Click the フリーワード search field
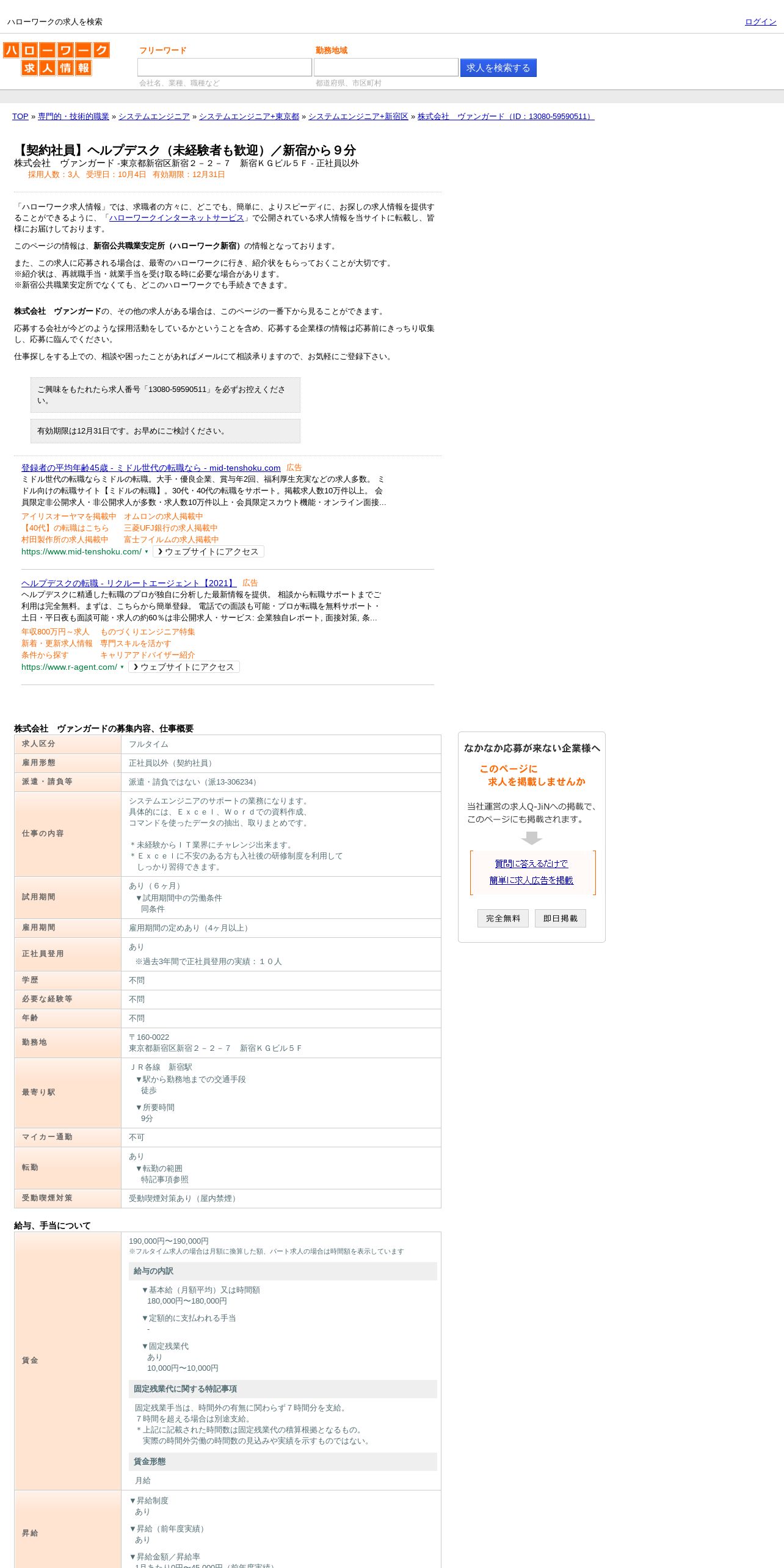784x1568 pixels. [225, 67]
